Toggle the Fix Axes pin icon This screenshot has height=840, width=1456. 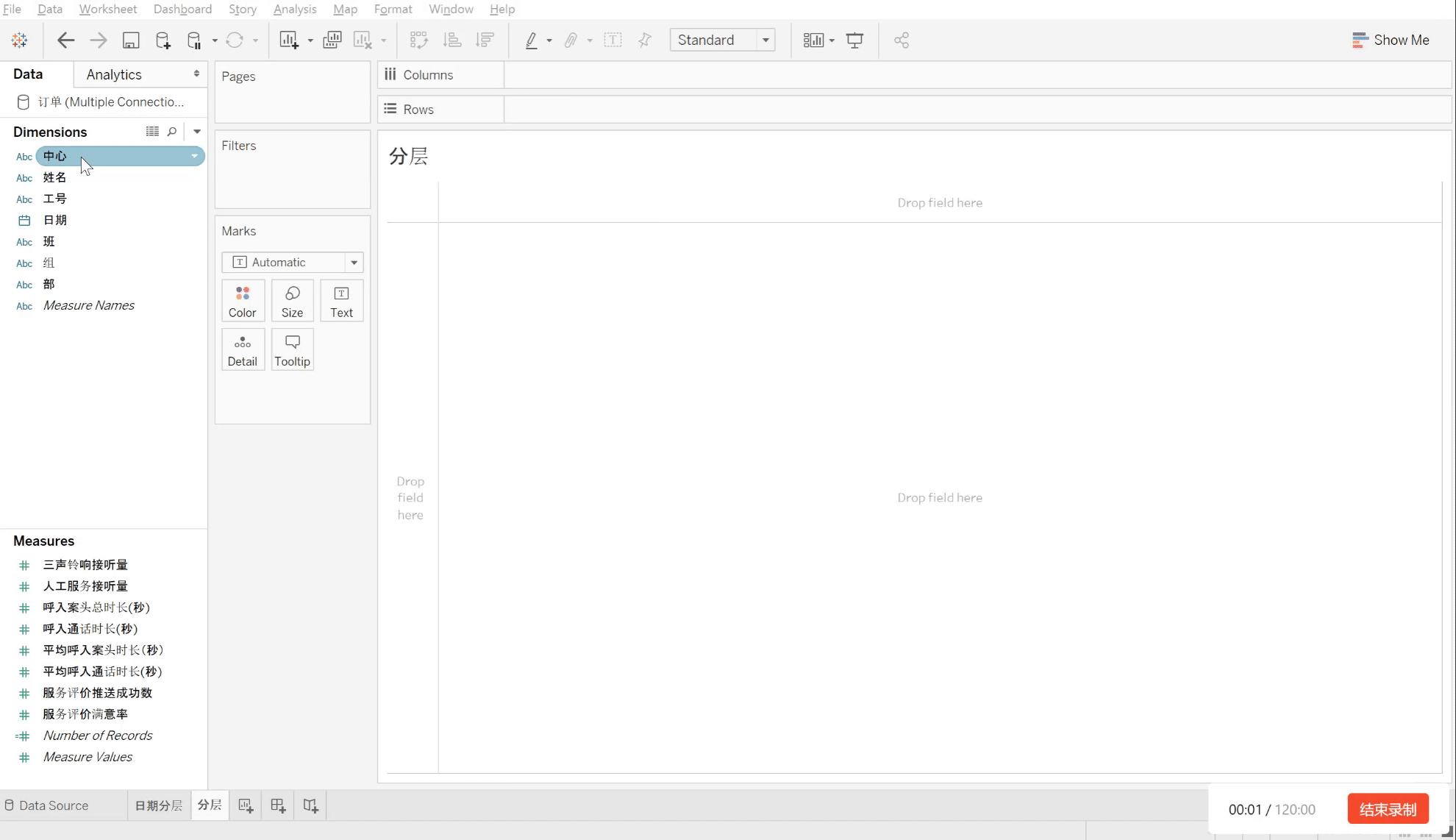coord(645,40)
